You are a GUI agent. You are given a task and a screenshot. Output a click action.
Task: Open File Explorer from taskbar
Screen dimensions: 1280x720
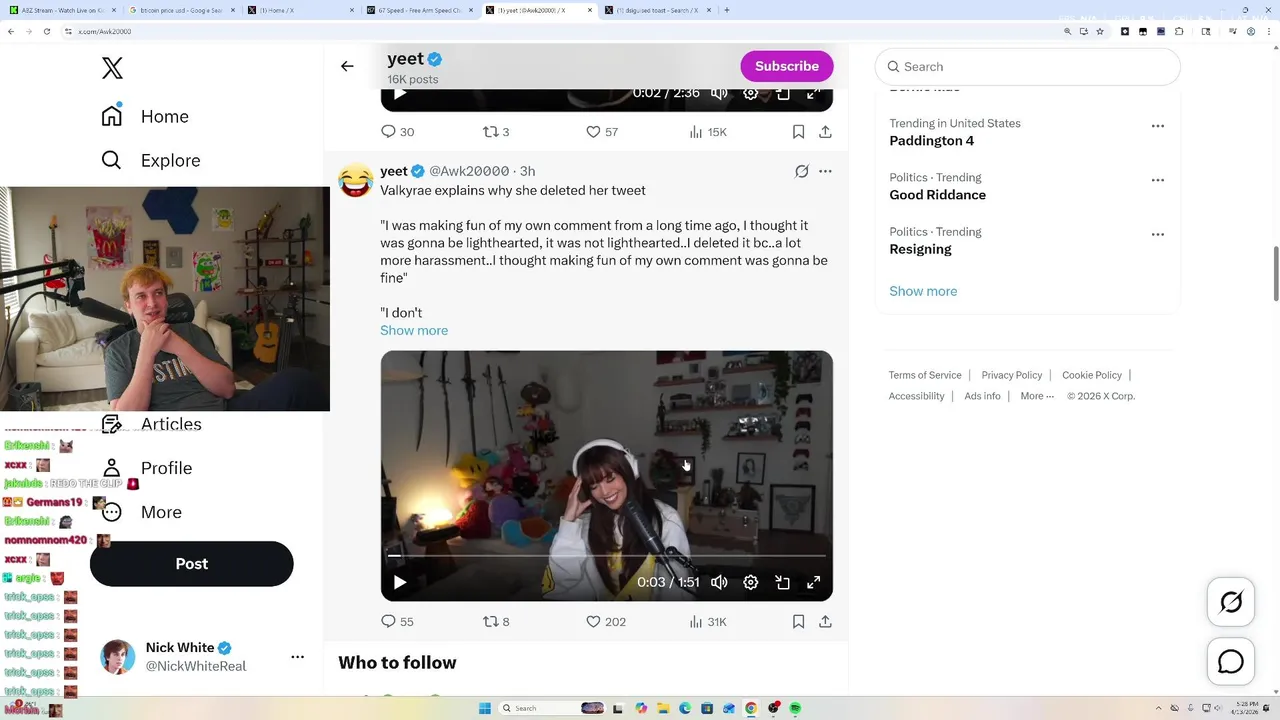(663, 708)
